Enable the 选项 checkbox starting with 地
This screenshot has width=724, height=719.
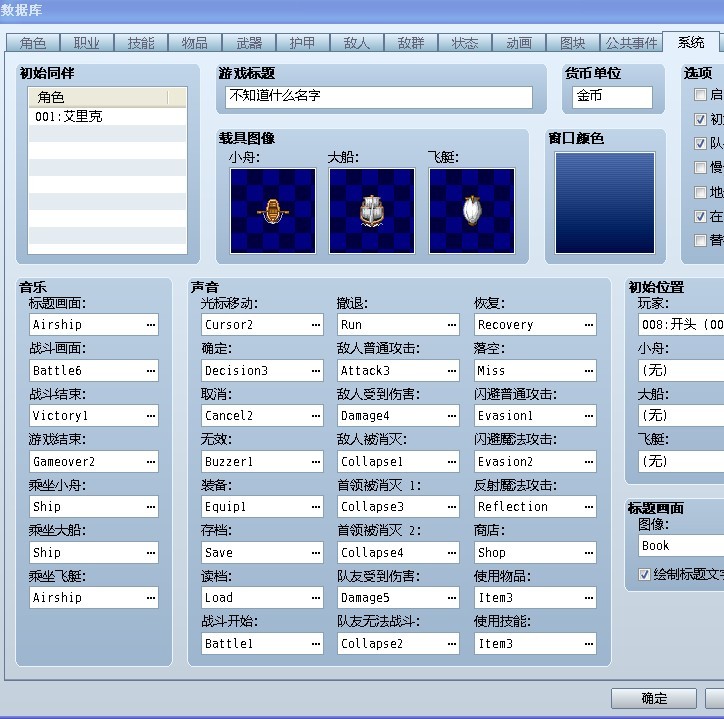pyautogui.click(x=700, y=192)
